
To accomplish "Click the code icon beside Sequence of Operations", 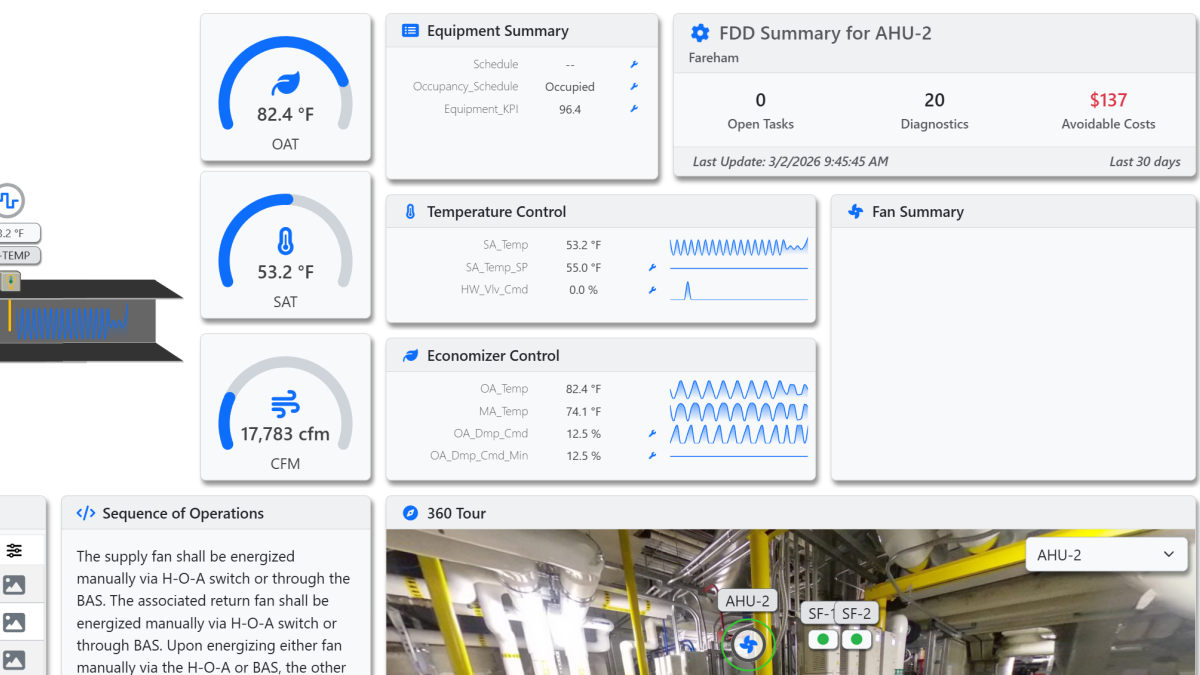I will coord(86,512).
